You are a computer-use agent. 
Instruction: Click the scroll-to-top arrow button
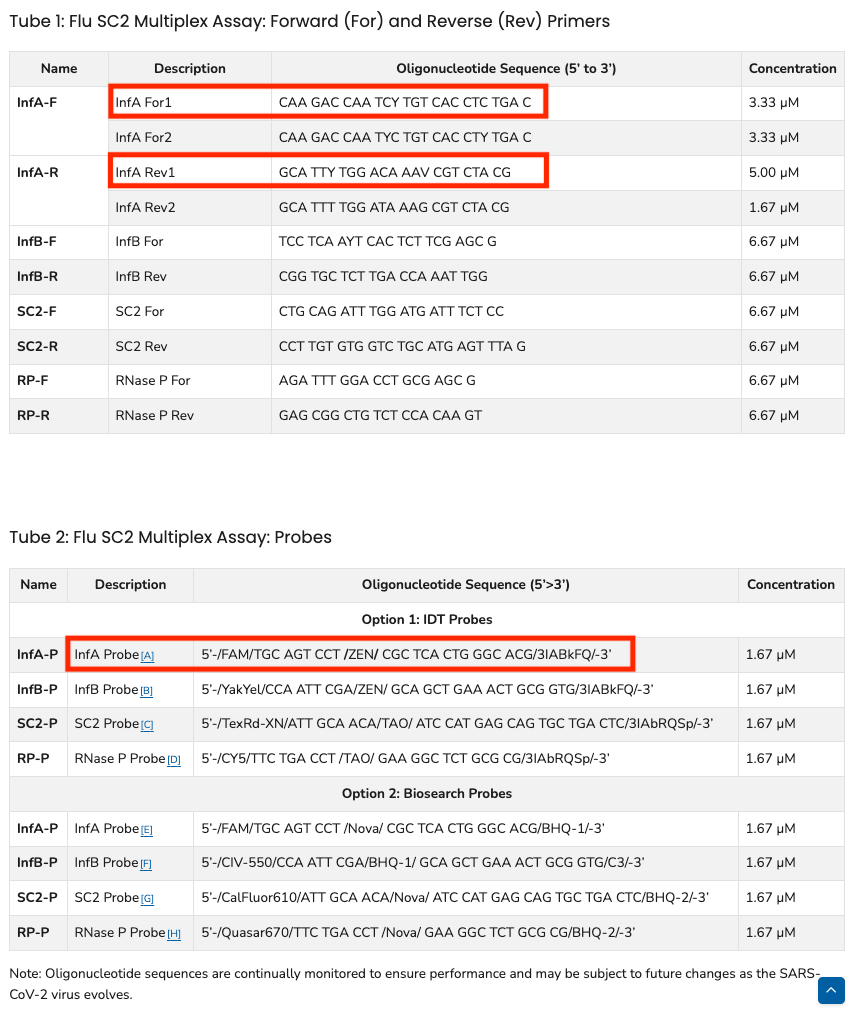click(831, 990)
